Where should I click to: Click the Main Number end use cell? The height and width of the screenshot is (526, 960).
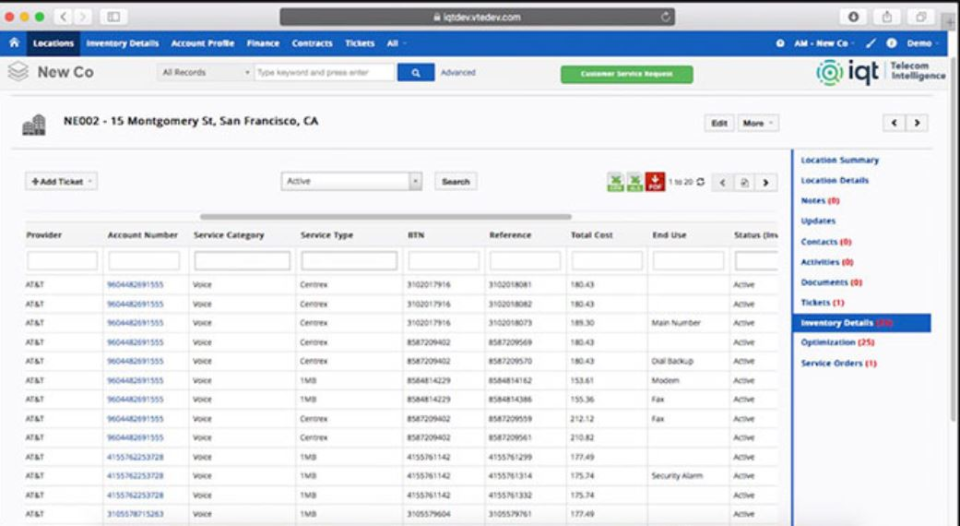(x=676, y=323)
